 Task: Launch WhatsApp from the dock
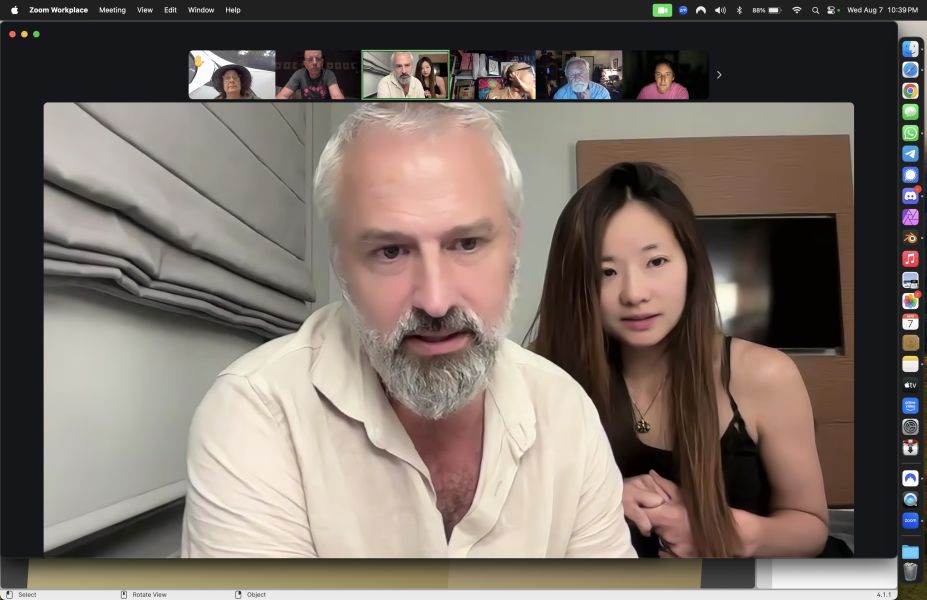(910, 133)
